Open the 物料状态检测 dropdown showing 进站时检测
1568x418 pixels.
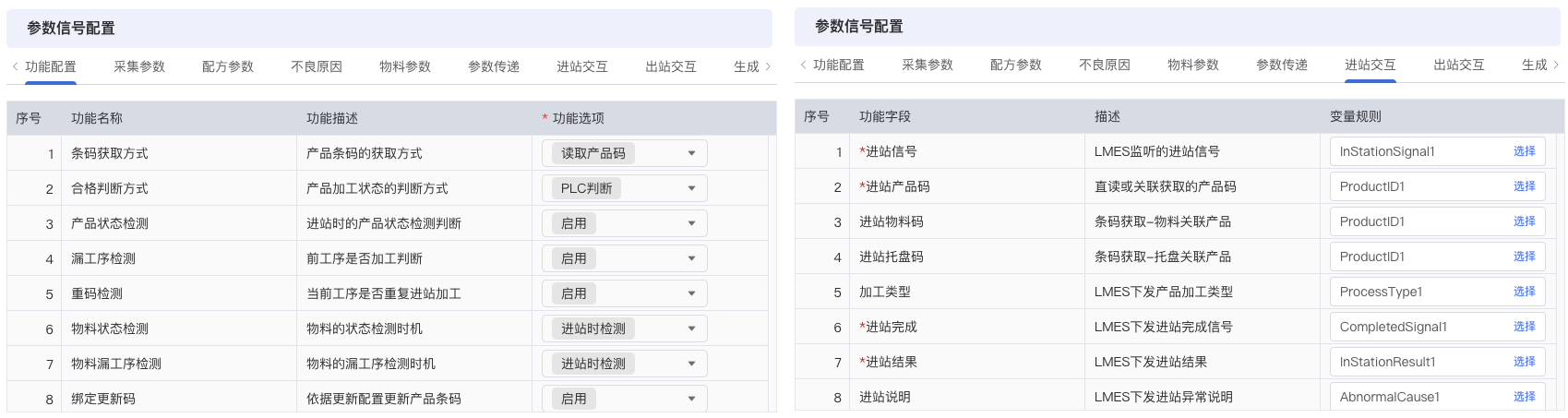tap(625, 328)
